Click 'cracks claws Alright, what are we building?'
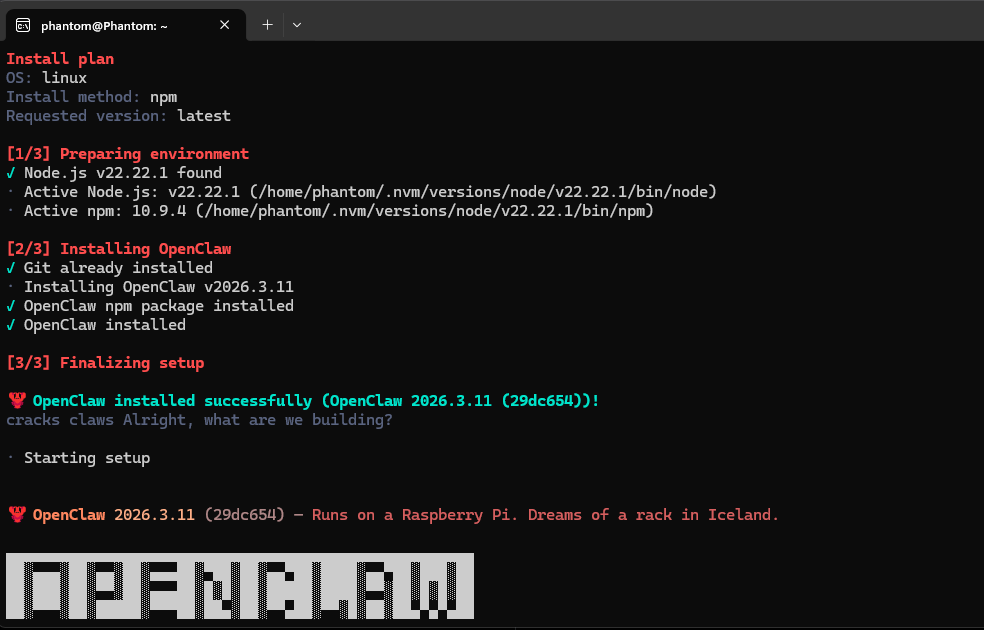This screenshot has width=984, height=630. tap(200, 420)
